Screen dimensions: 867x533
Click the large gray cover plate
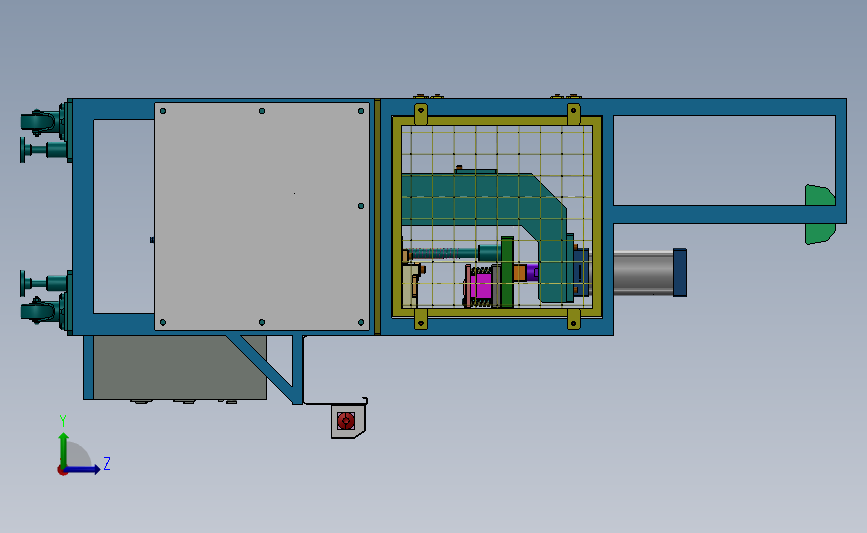click(262, 216)
